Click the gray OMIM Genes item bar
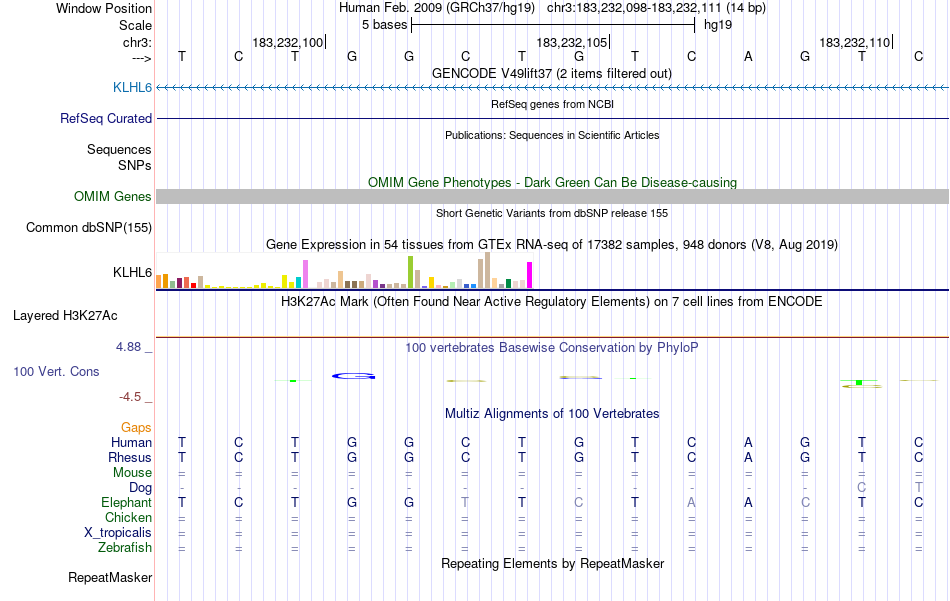Viewport: 950px width, 601px height. [x=553, y=196]
